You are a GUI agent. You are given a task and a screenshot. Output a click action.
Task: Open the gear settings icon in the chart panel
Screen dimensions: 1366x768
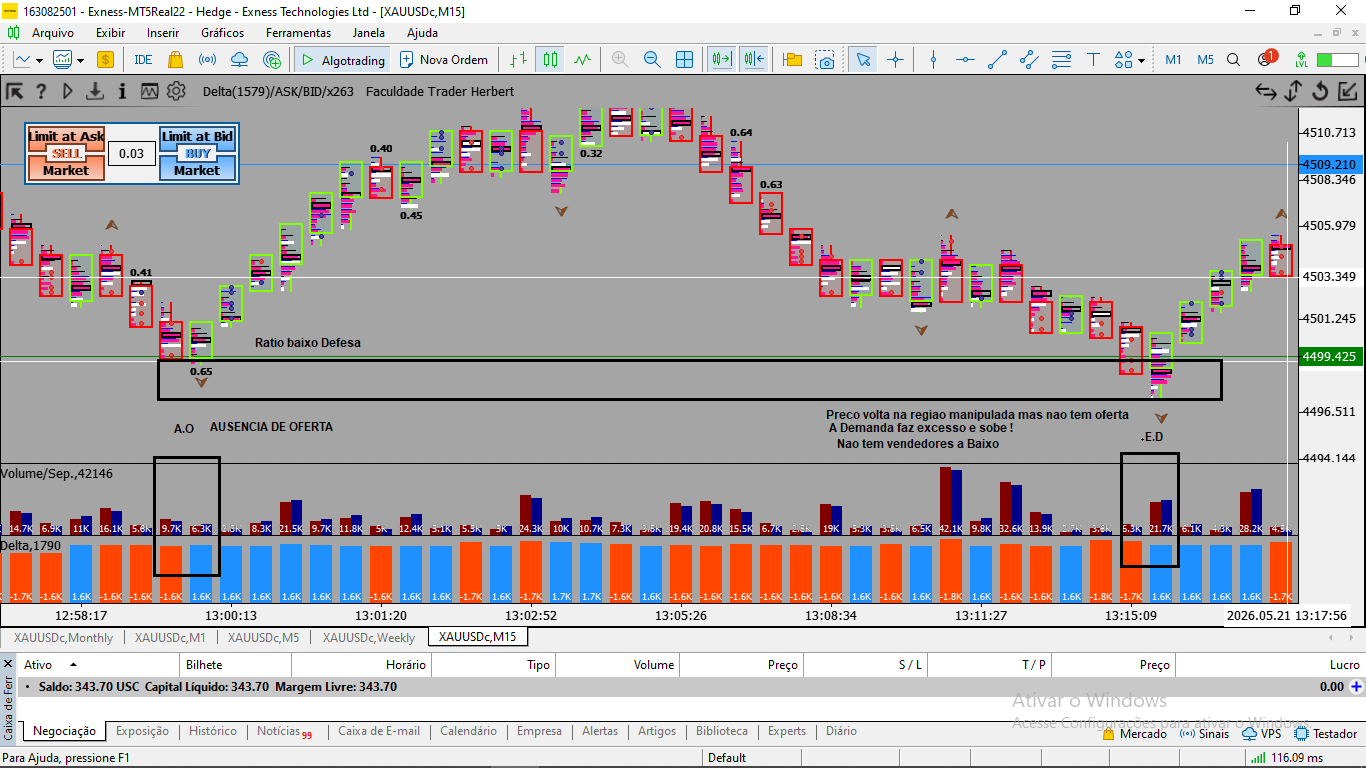[x=176, y=92]
